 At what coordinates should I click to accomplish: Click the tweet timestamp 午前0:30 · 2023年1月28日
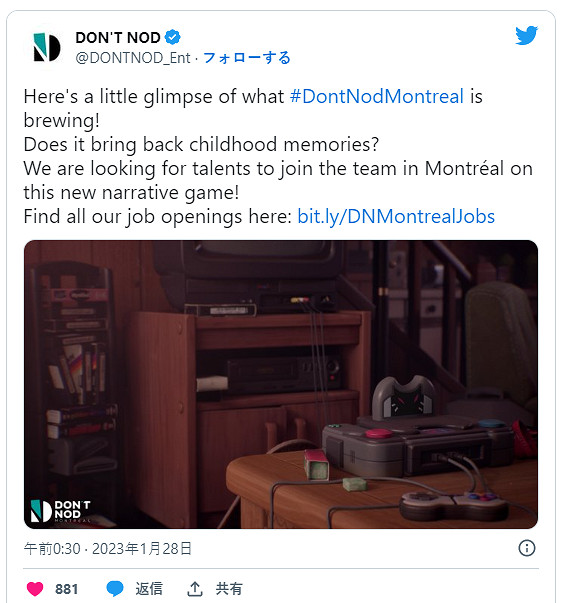coord(108,549)
